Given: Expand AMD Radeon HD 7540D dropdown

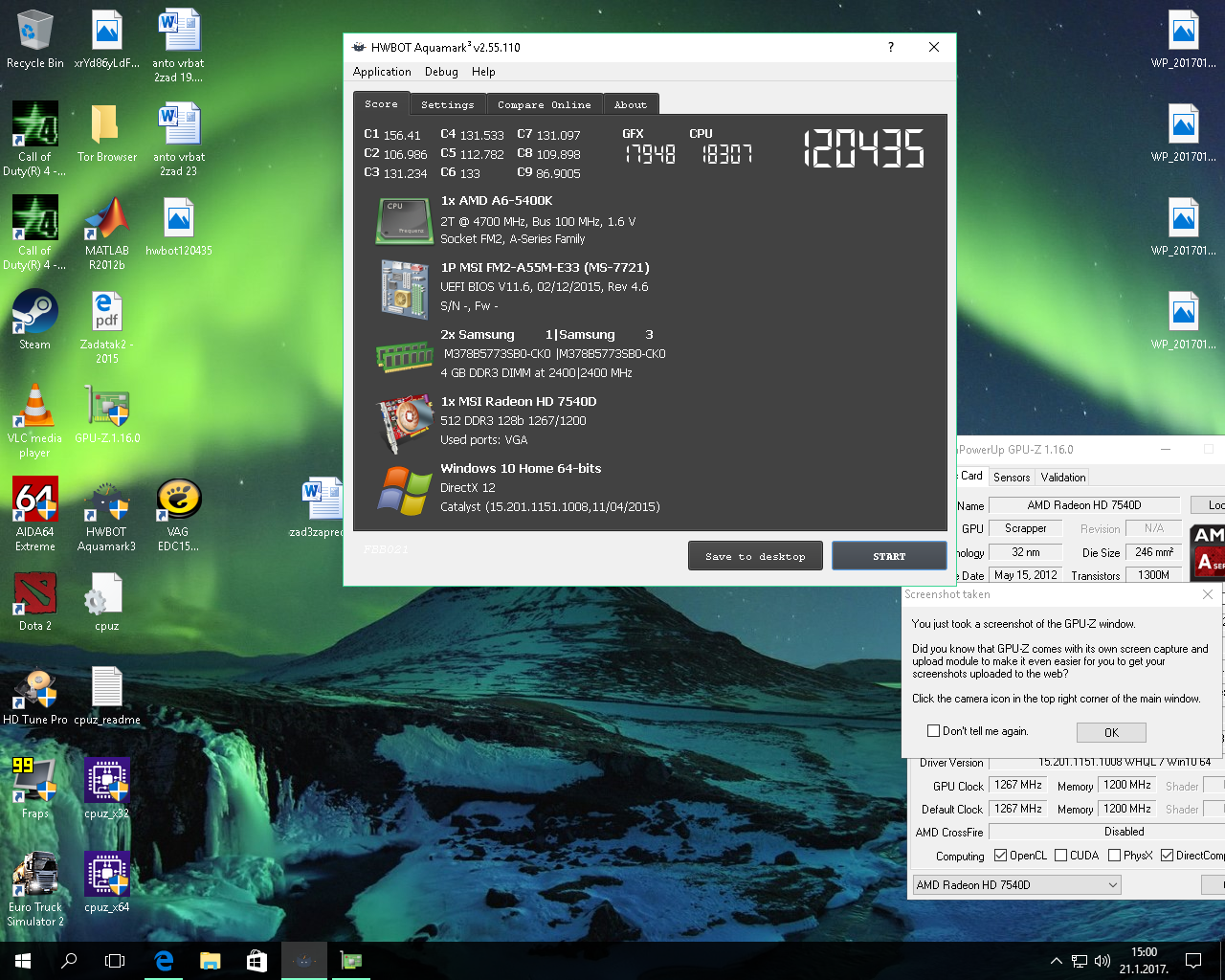Looking at the screenshot, I should 1016,884.
